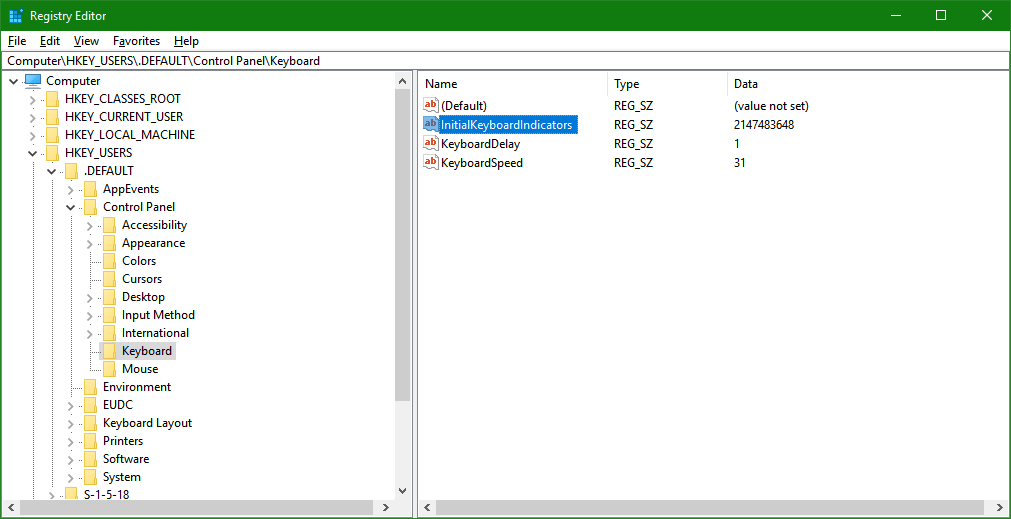The image size is (1011, 519).
Task: Click the KeyboardSpeed data value 31
Action: [x=740, y=163]
